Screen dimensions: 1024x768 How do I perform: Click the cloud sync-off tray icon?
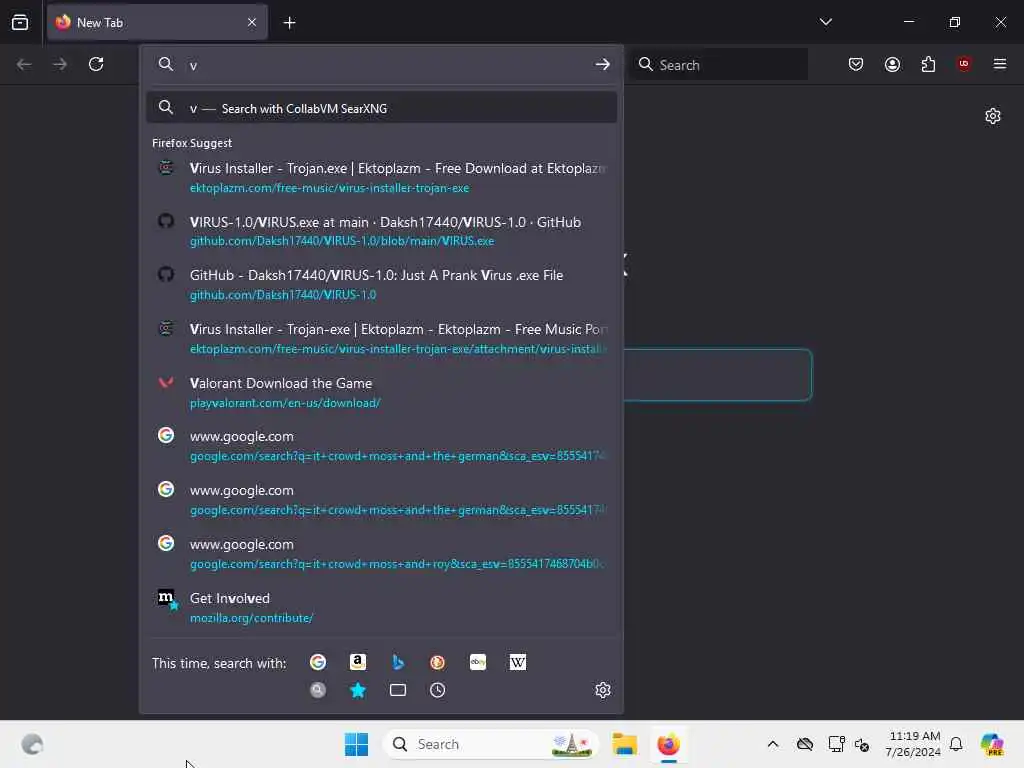[805, 744]
